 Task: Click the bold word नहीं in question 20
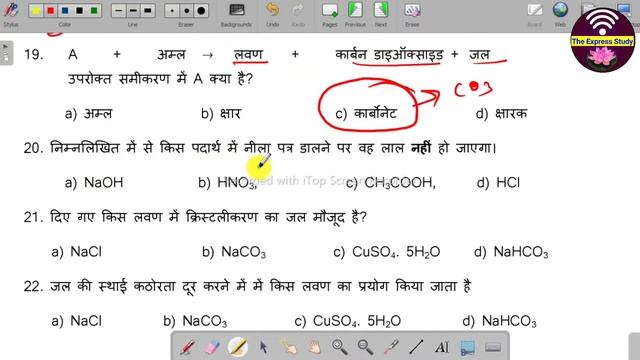[x=421, y=147]
